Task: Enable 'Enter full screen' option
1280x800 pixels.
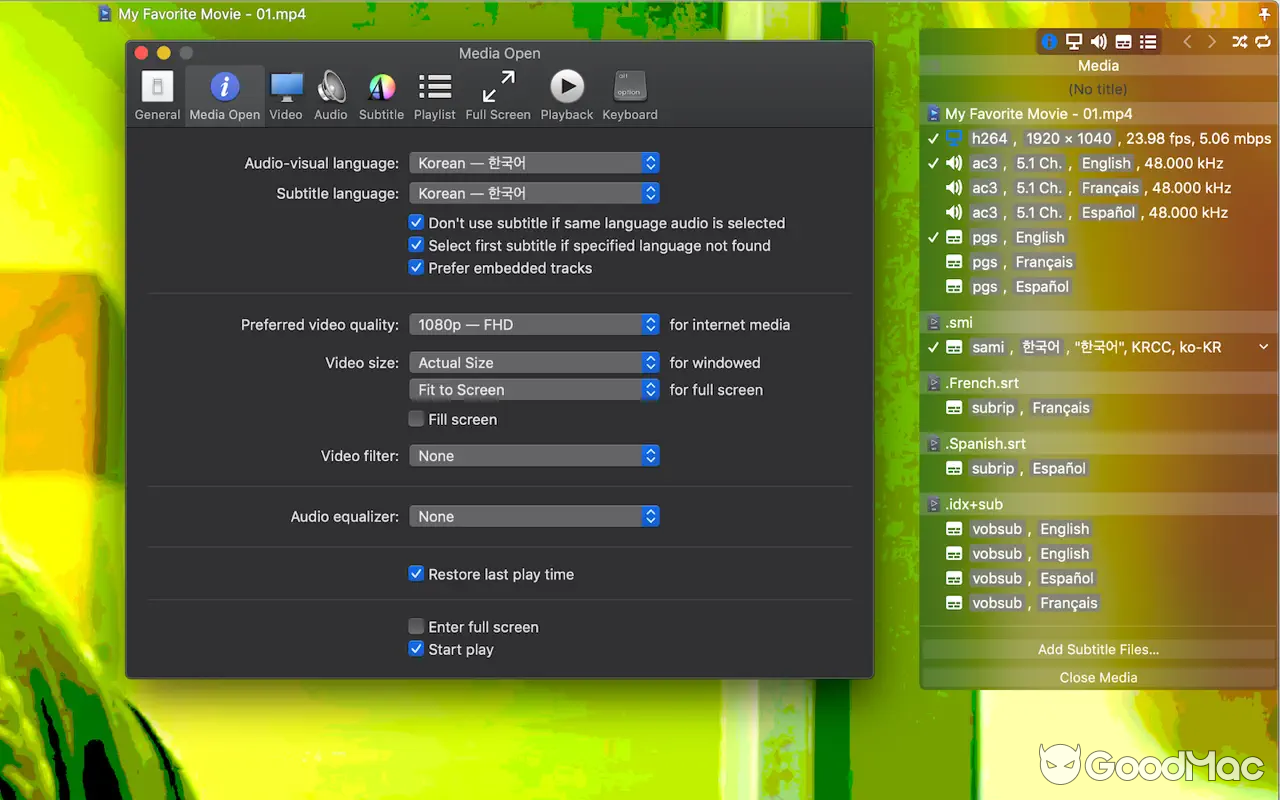Action: [416, 627]
